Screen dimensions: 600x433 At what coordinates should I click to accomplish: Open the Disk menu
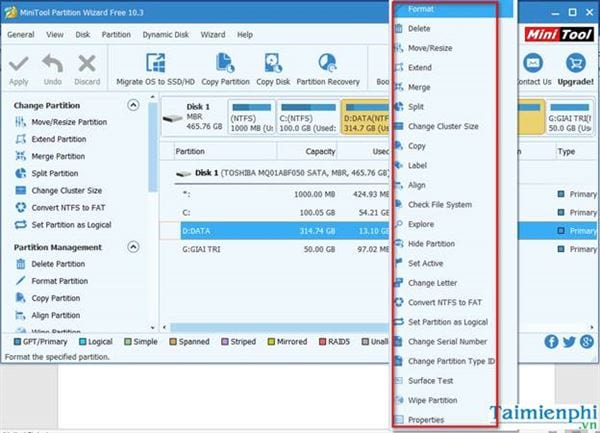[x=83, y=35]
